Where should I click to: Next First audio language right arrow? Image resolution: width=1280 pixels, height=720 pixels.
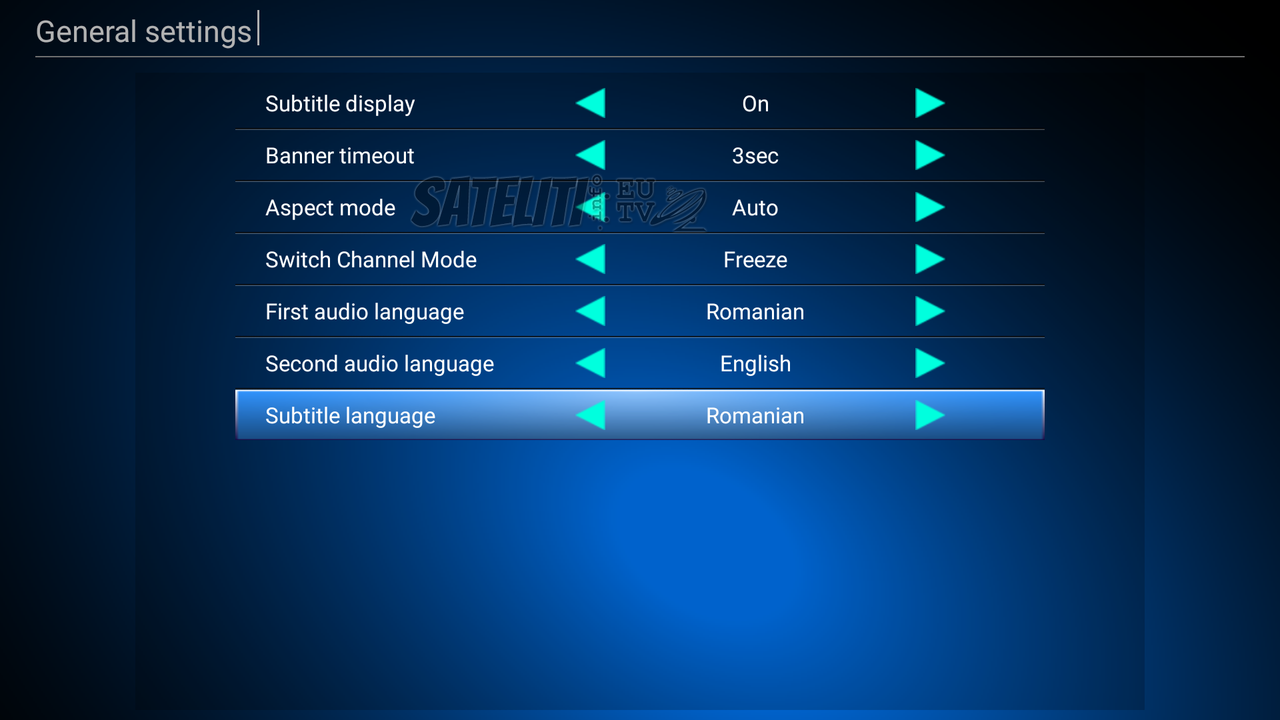pyautogui.click(x=930, y=311)
